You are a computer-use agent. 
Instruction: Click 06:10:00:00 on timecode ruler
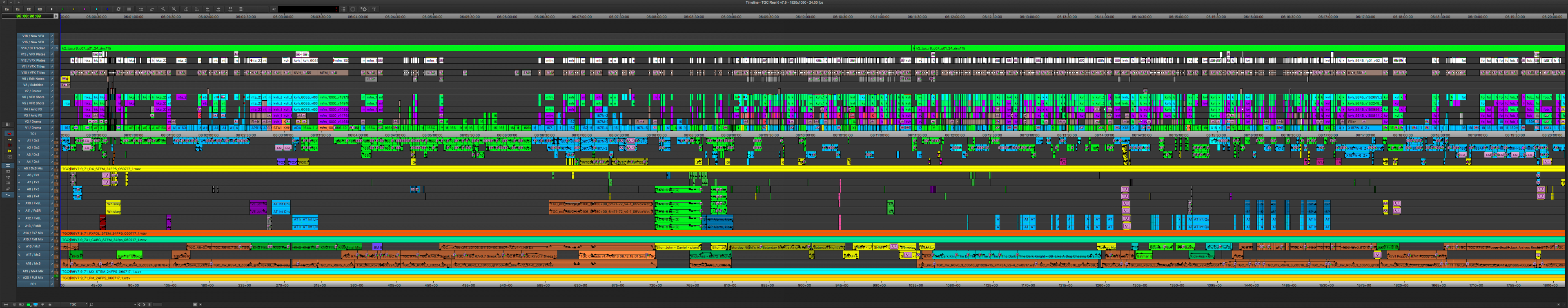[805, 16]
